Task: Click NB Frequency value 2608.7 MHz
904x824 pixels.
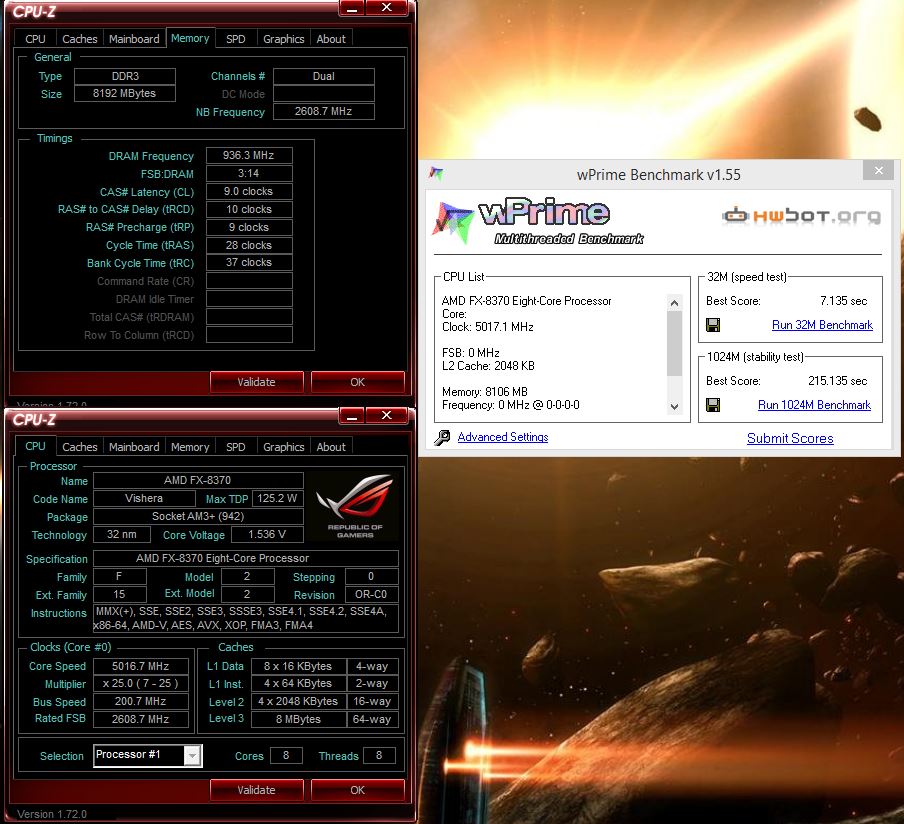Action: 323,111
